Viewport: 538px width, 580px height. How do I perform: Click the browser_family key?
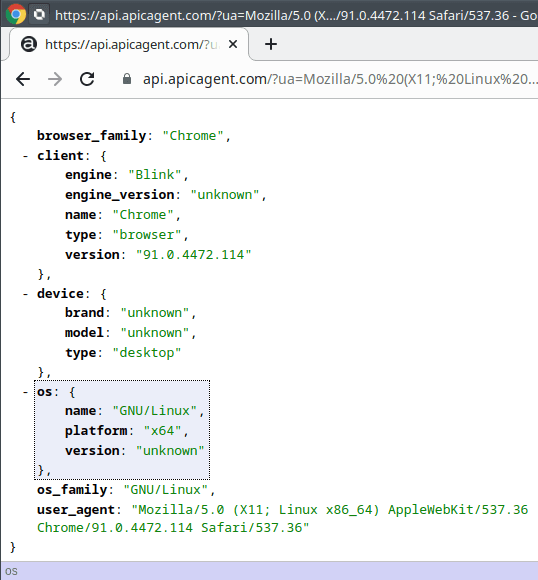[x=91, y=136]
